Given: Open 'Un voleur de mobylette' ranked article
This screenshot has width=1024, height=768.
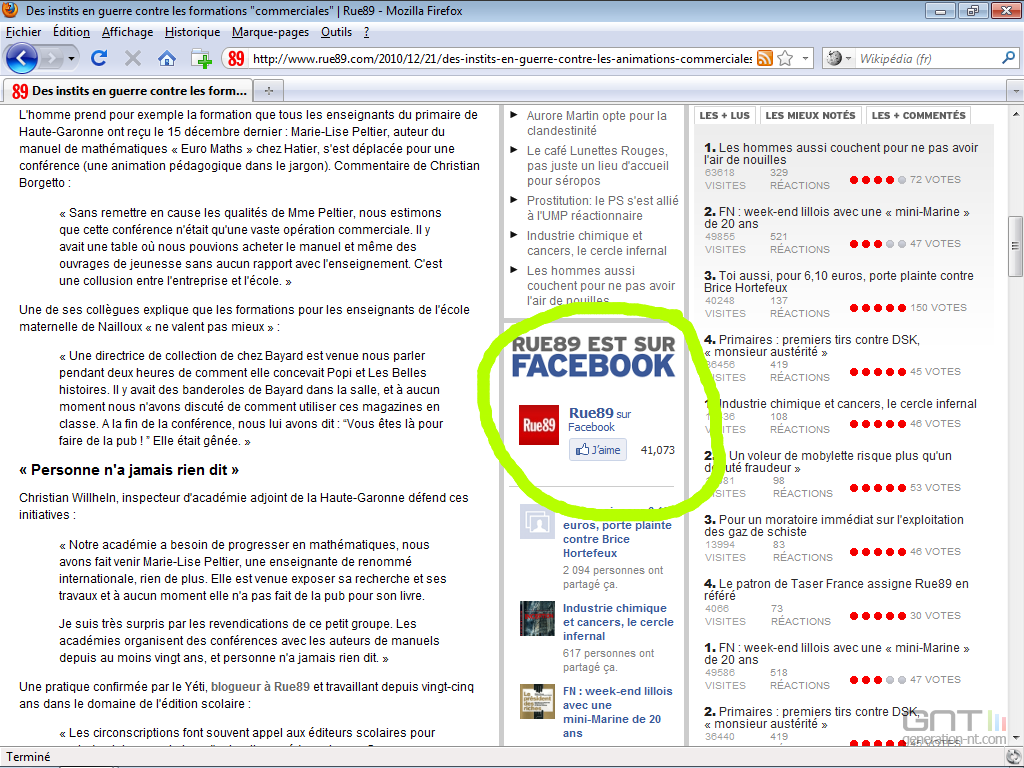Looking at the screenshot, I should [827, 462].
